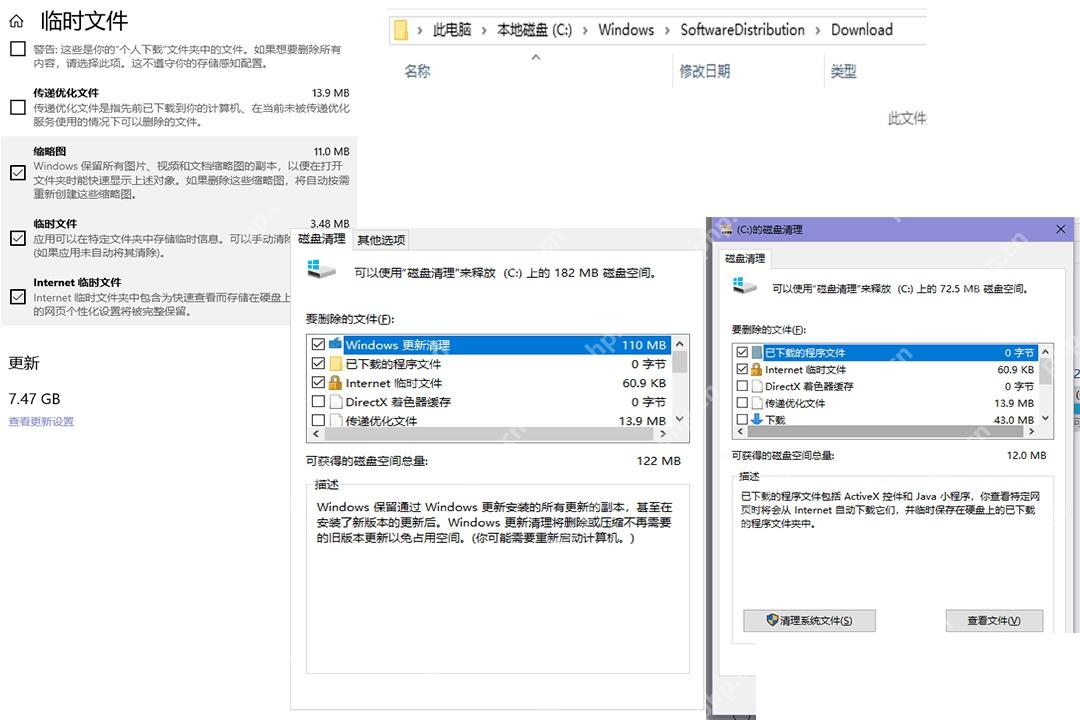The image size is (1080, 720).
Task: Expand breadcrumb arrow before 此电脑
Action: (419, 30)
